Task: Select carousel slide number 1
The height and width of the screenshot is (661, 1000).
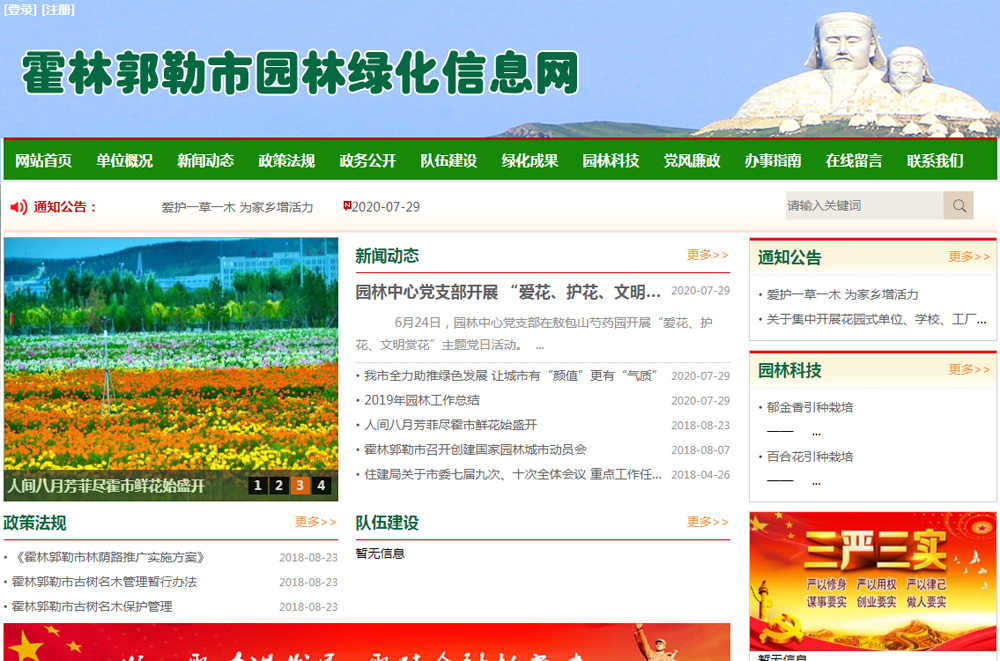Action: 259,484
